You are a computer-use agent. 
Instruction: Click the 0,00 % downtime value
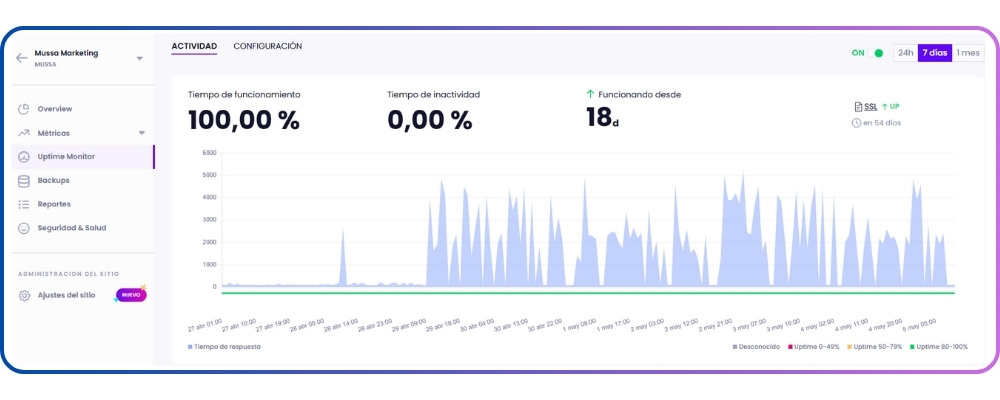430,120
